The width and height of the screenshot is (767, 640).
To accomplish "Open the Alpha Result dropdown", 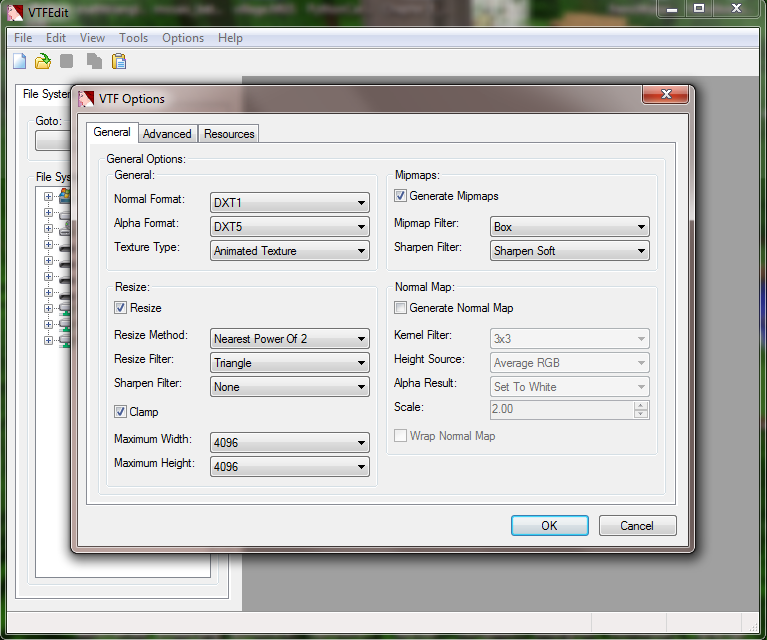I will 569,387.
